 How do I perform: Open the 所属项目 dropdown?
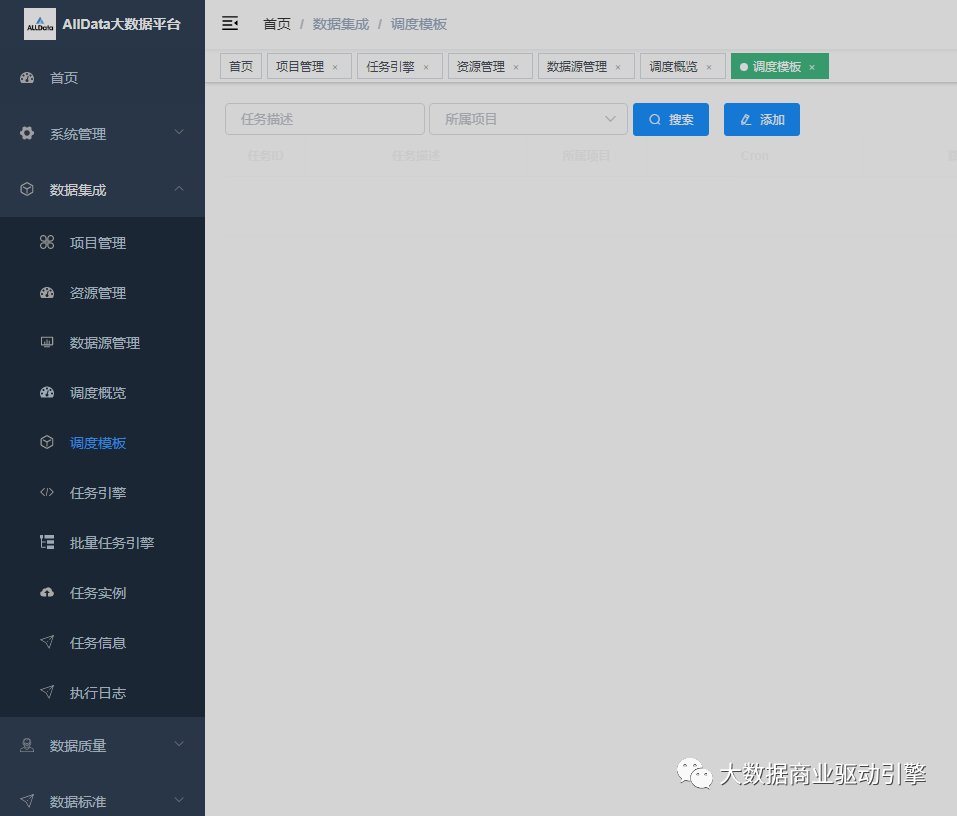528,119
